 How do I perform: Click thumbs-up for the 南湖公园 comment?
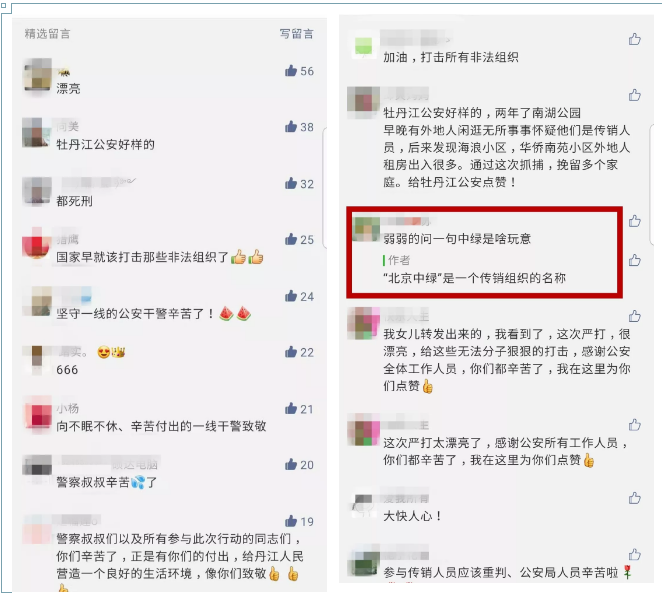(x=635, y=95)
